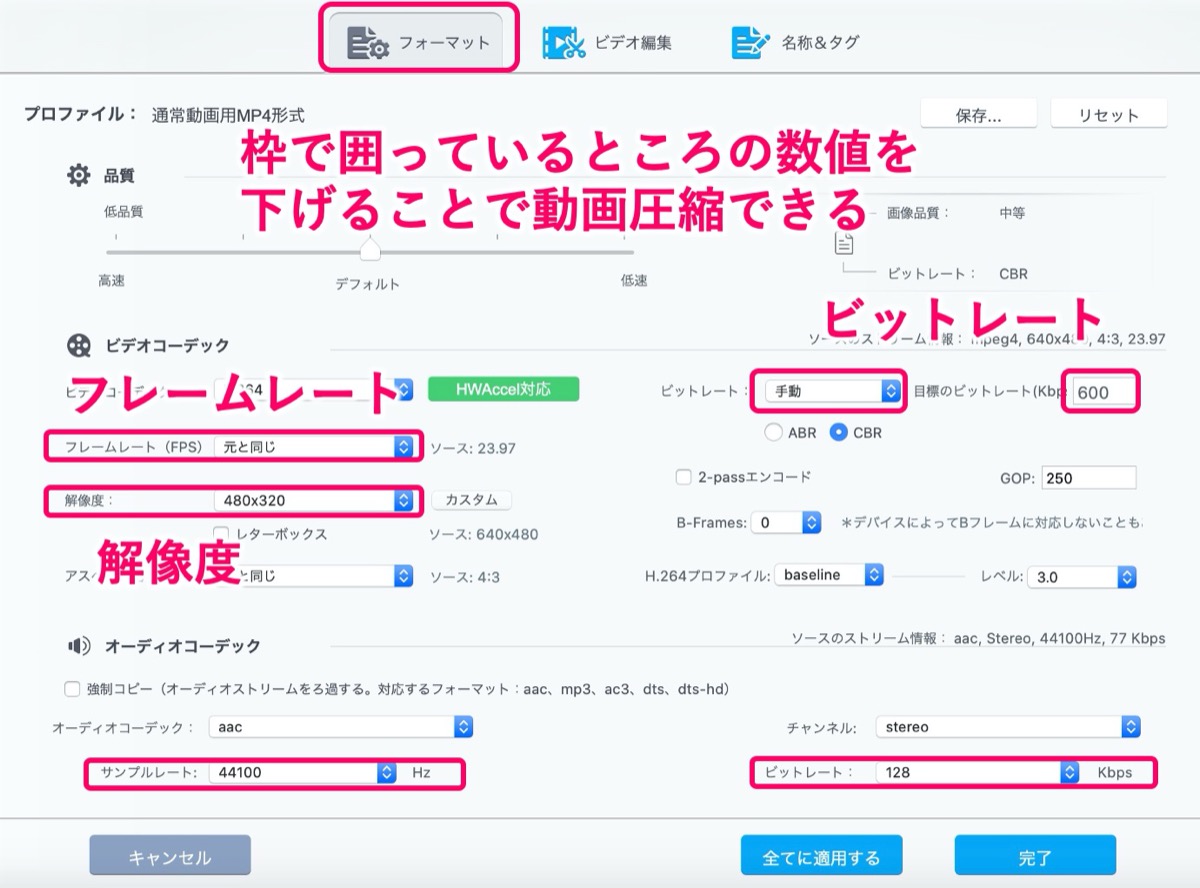Click the profile name 通常動画用MP4形式
The height and width of the screenshot is (888, 1200).
coord(228,115)
